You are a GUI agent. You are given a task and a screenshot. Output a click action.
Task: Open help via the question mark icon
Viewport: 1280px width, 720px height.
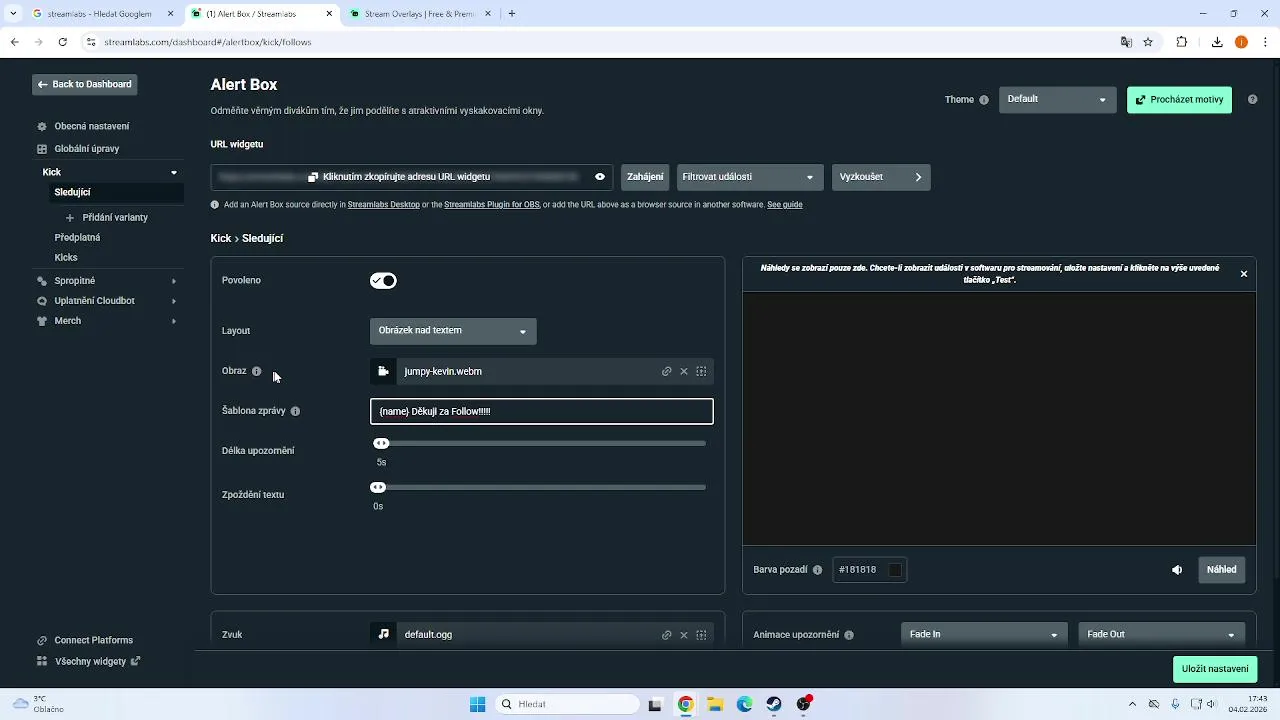[1252, 100]
